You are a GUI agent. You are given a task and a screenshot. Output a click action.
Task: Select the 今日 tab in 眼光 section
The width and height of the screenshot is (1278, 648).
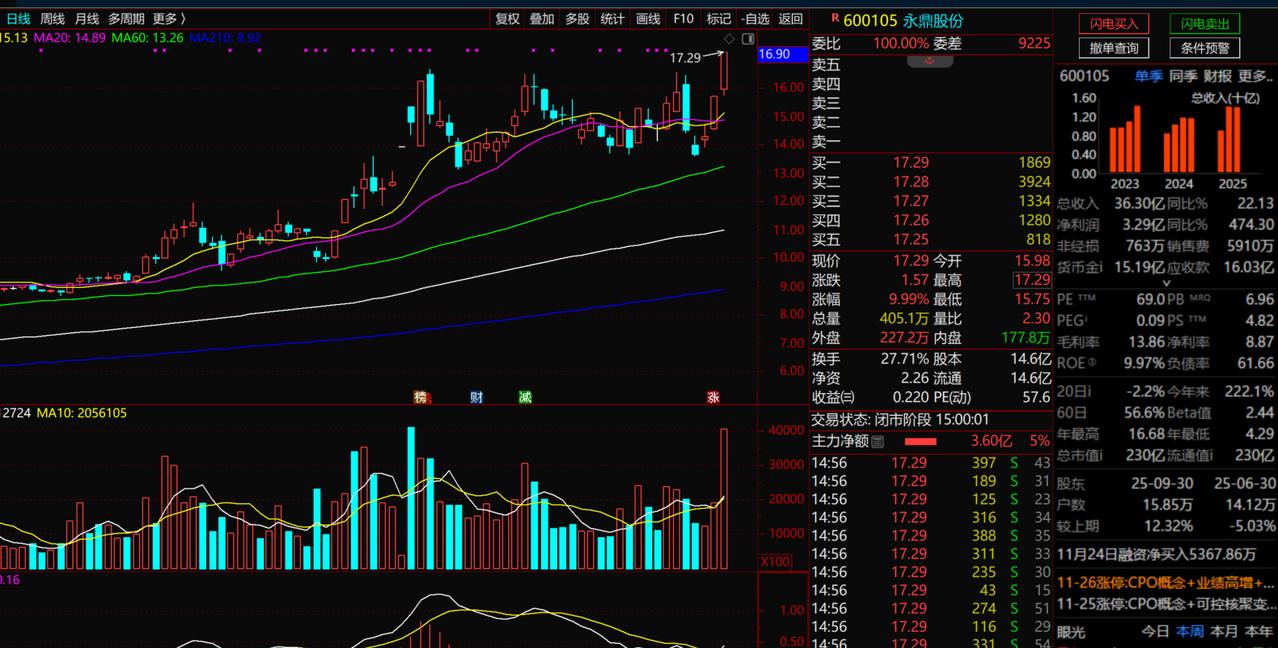(1155, 632)
